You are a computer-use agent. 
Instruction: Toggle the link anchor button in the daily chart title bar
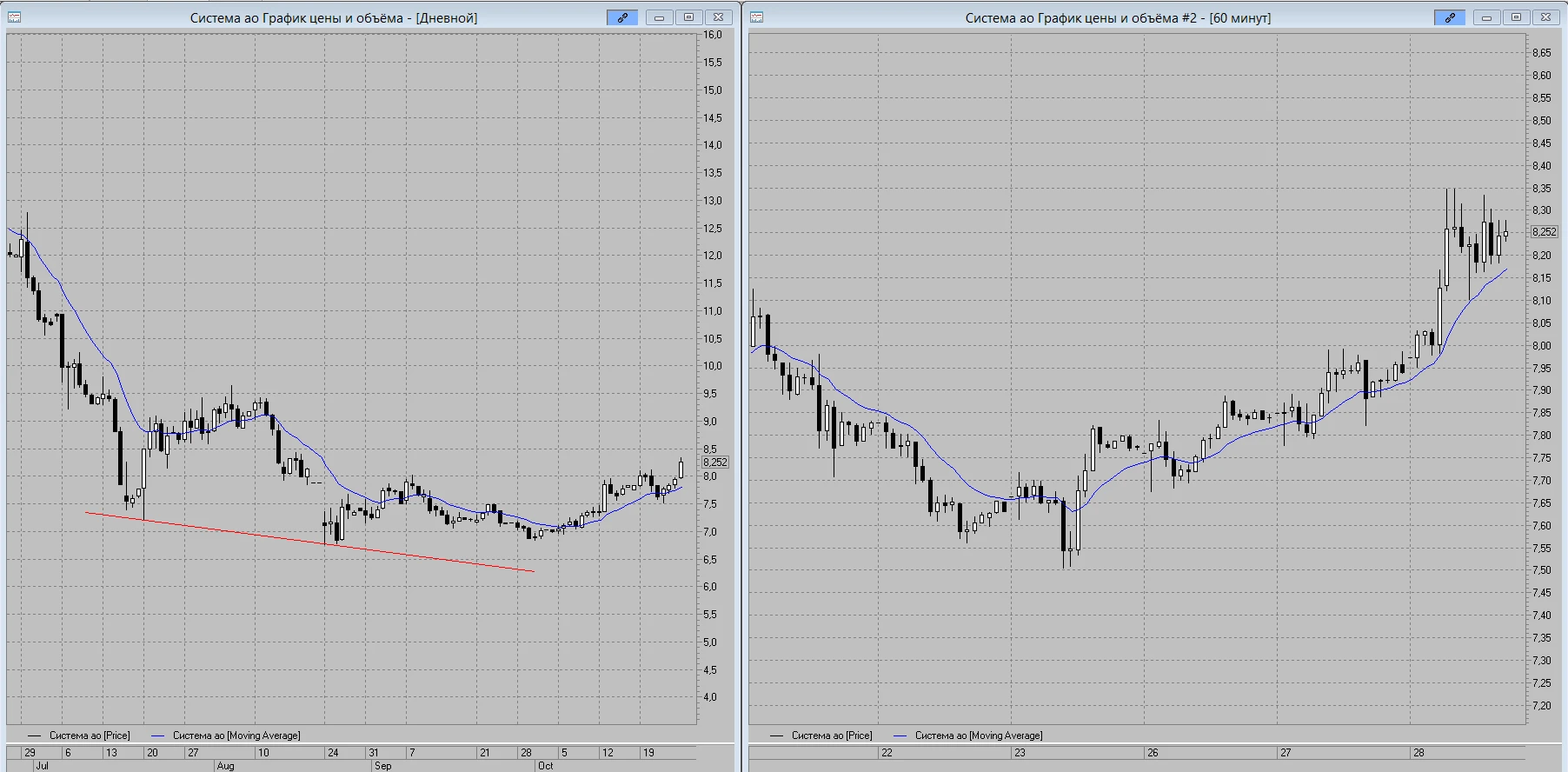tap(622, 17)
